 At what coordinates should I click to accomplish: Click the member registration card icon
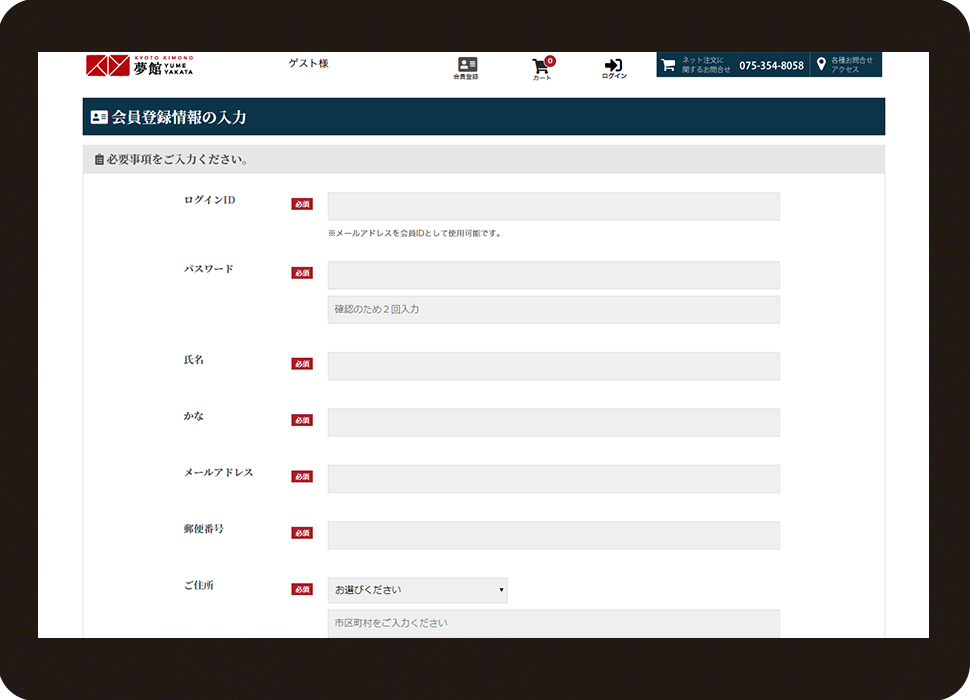coord(466,65)
